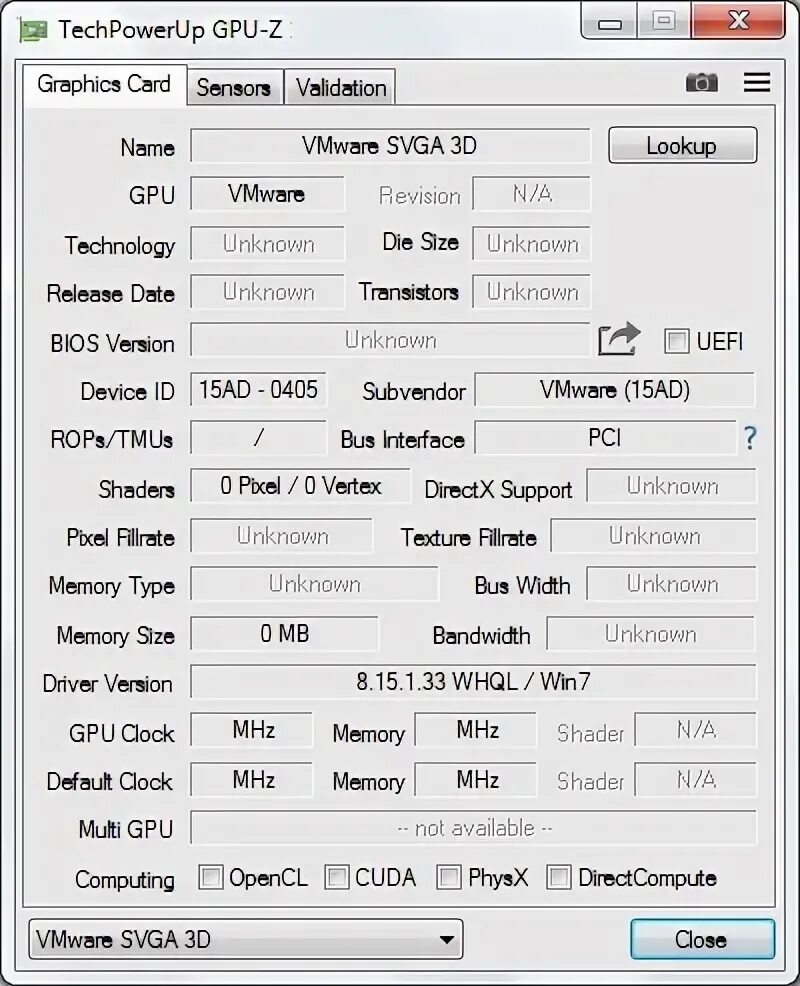Click the Pixel Fillrate Unknown field

282,536
